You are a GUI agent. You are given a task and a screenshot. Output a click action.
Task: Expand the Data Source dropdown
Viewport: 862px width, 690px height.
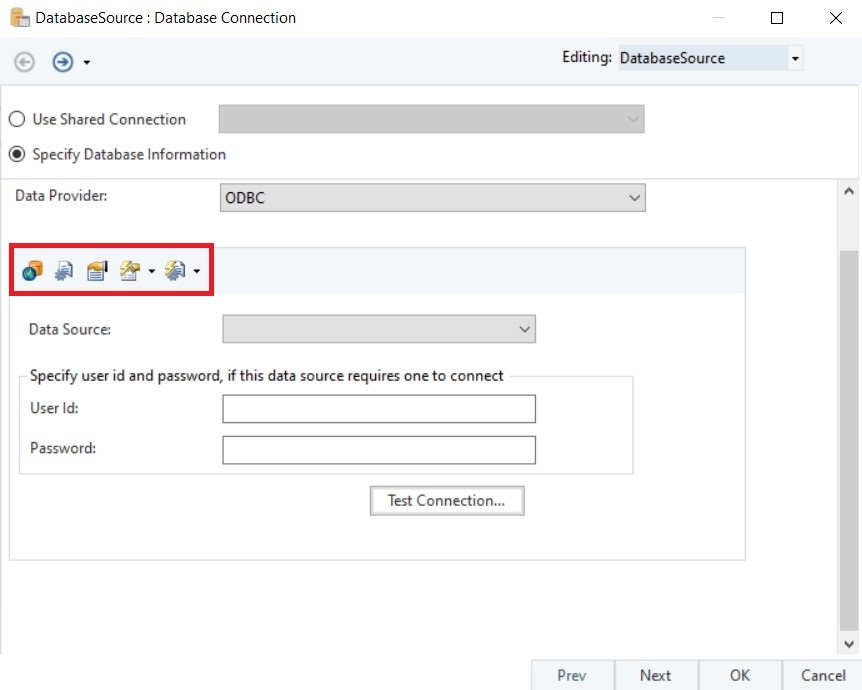(379, 329)
